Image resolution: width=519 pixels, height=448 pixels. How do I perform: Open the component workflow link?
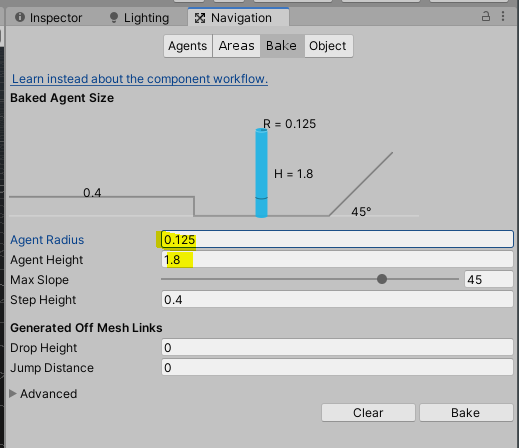click(139, 79)
